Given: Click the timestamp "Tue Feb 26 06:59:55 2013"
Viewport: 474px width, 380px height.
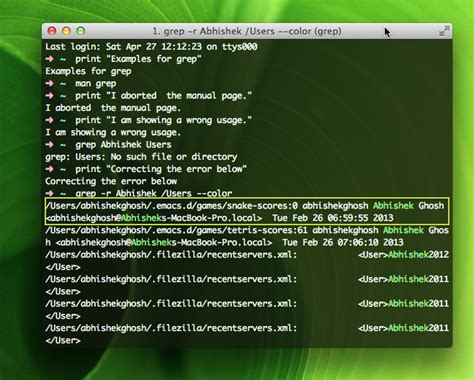Looking at the screenshot, I should pyautogui.click(x=333, y=218).
